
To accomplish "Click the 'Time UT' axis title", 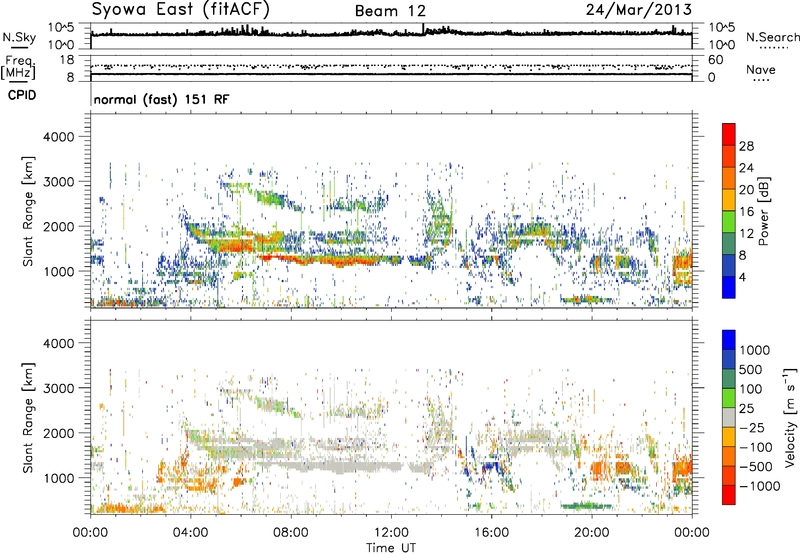I will tap(391, 548).
